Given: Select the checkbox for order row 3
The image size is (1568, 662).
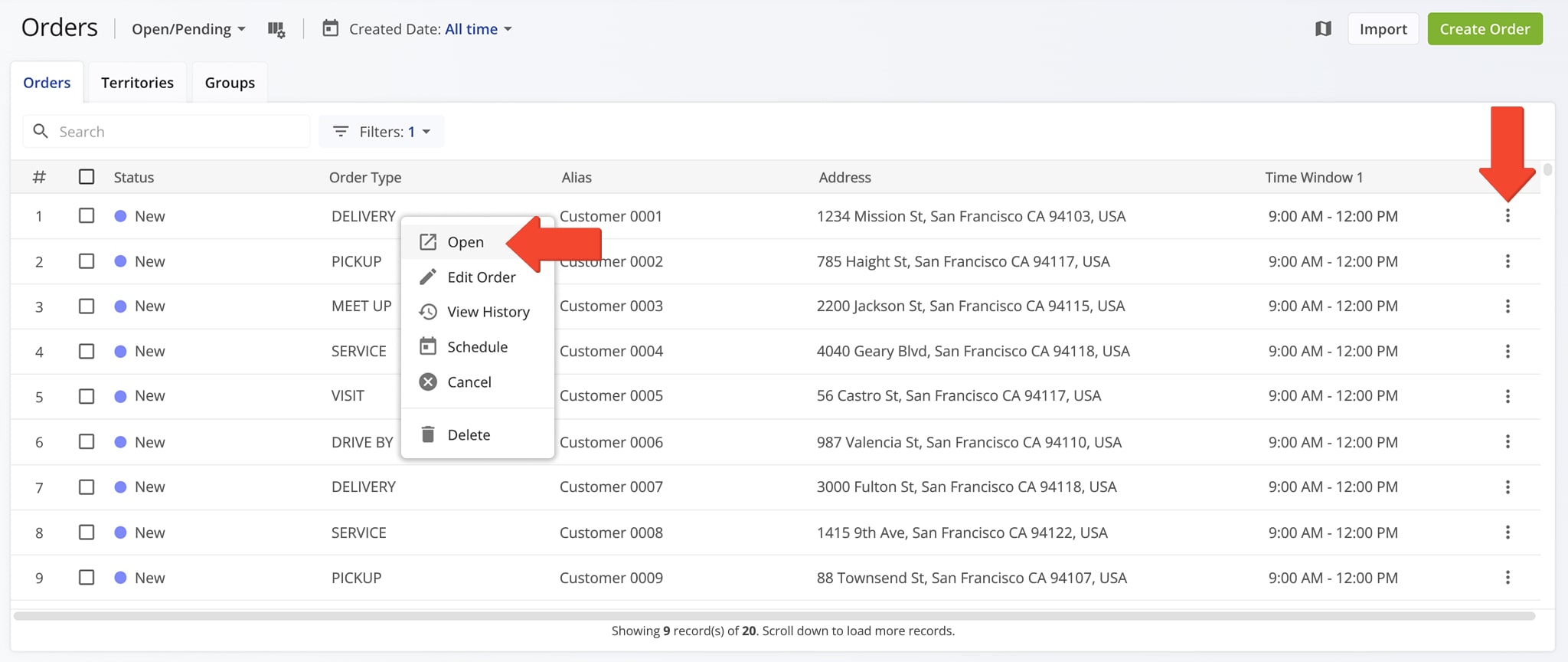Looking at the screenshot, I should tap(87, 306).
